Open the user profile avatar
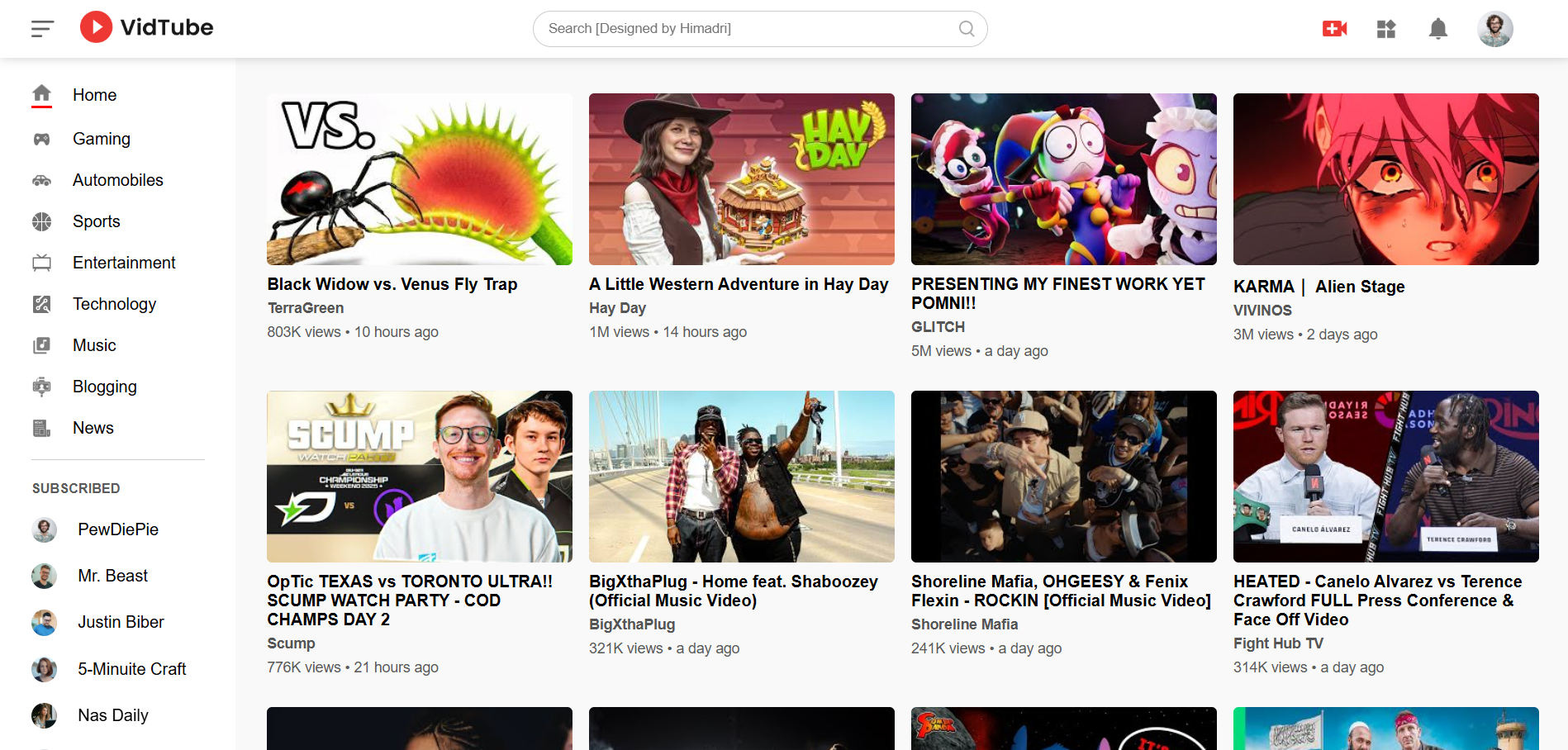This screenshot has width=1568, height=750. [x=1495, y=29]
